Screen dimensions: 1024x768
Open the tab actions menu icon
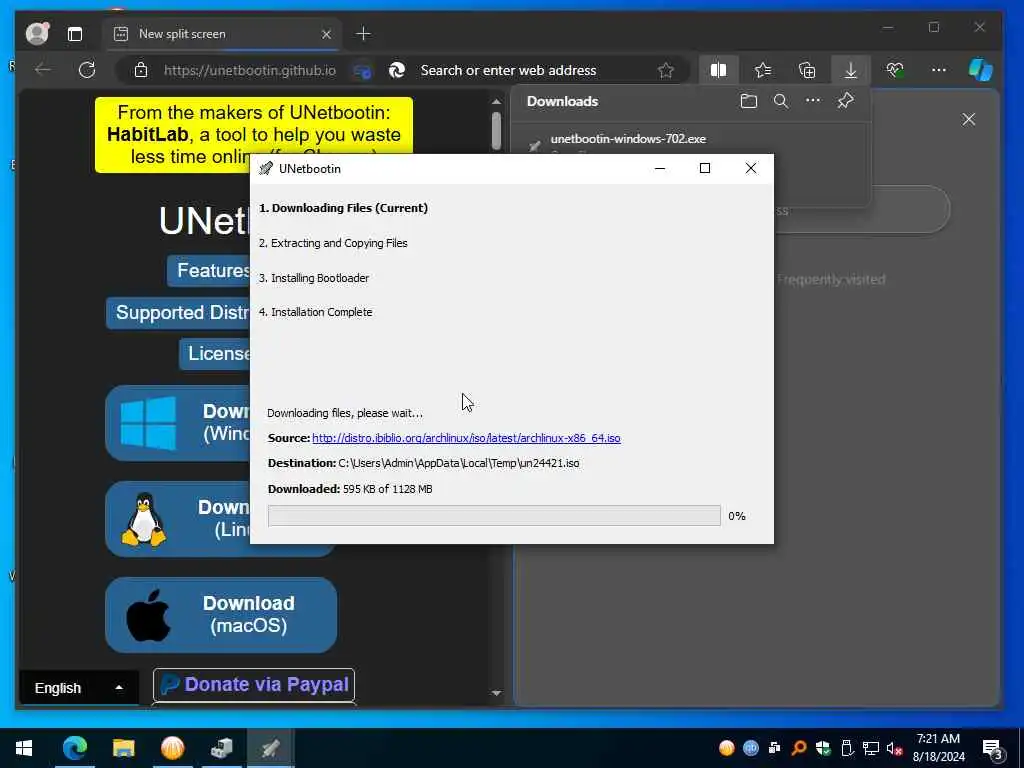point(75,34)
